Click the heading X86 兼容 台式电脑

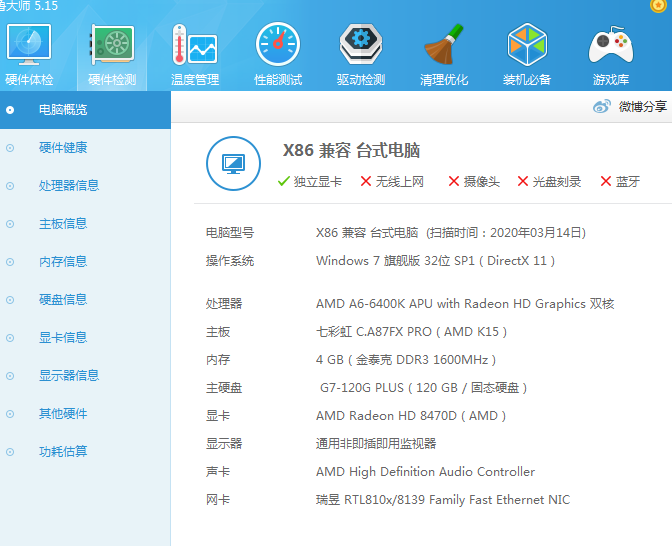point(351,150)
